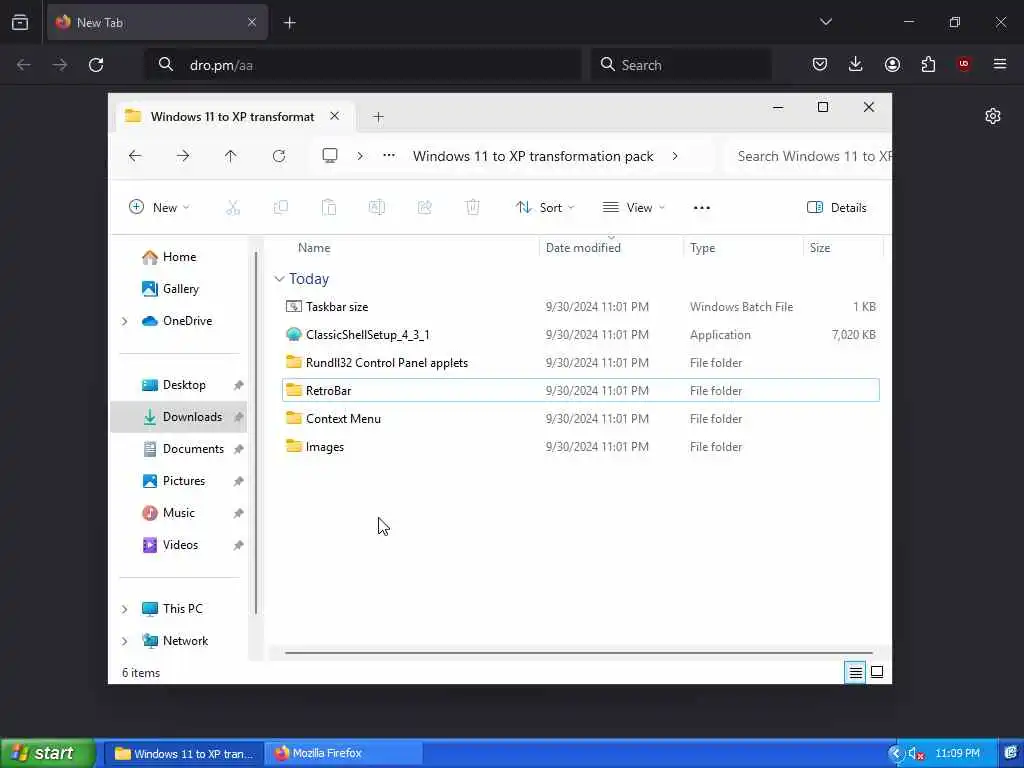This screenshot has width=1024, height=768.
Task: Close the Firefox New Tab tab
Action: click(x=251, y=22)
